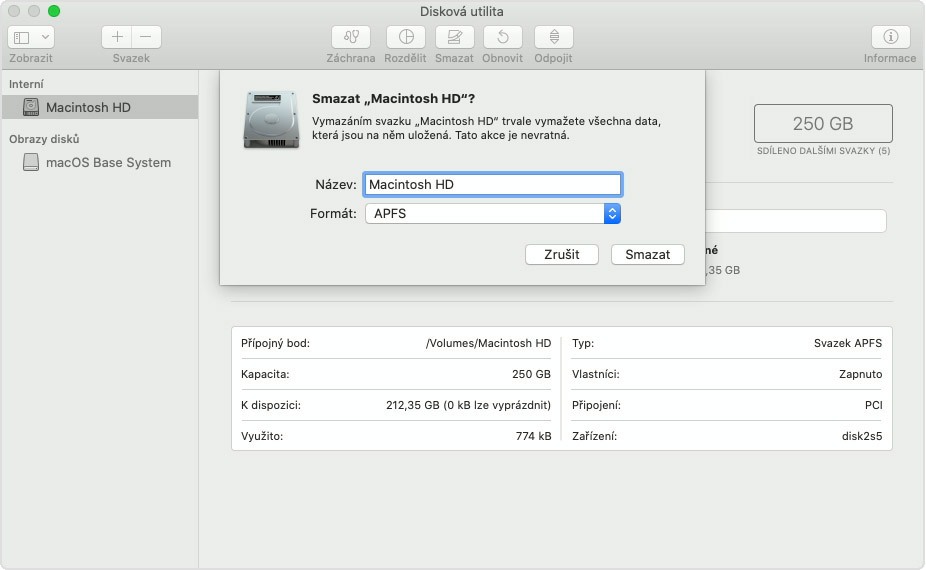Open the Informace info button
Screen dimensions: 926x570
(890, 37)
